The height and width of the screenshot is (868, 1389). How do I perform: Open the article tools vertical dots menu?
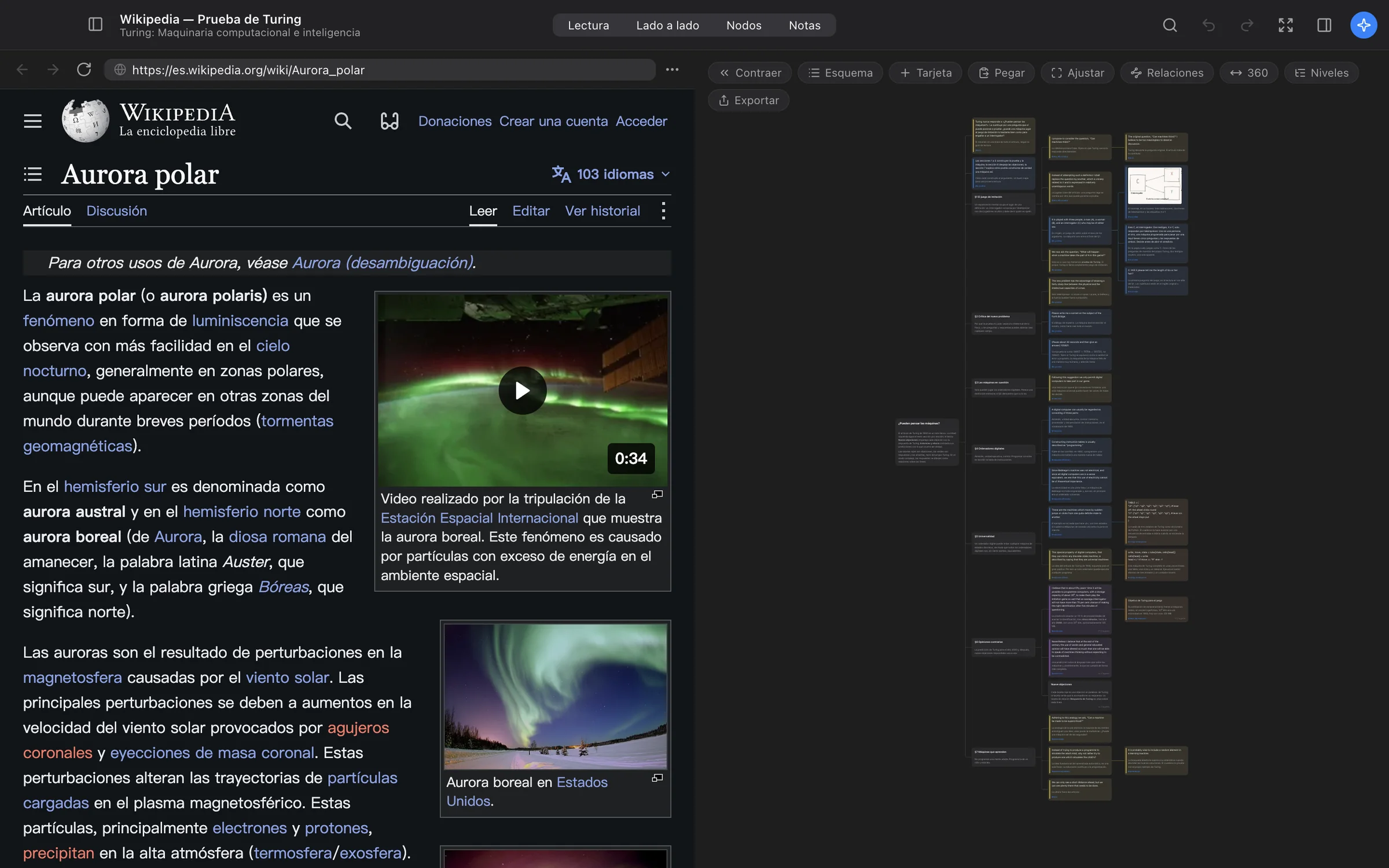coord(663,211)
